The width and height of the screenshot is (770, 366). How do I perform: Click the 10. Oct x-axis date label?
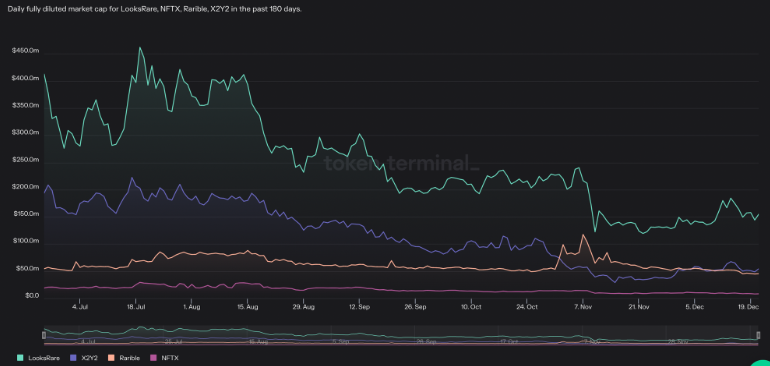470,307
